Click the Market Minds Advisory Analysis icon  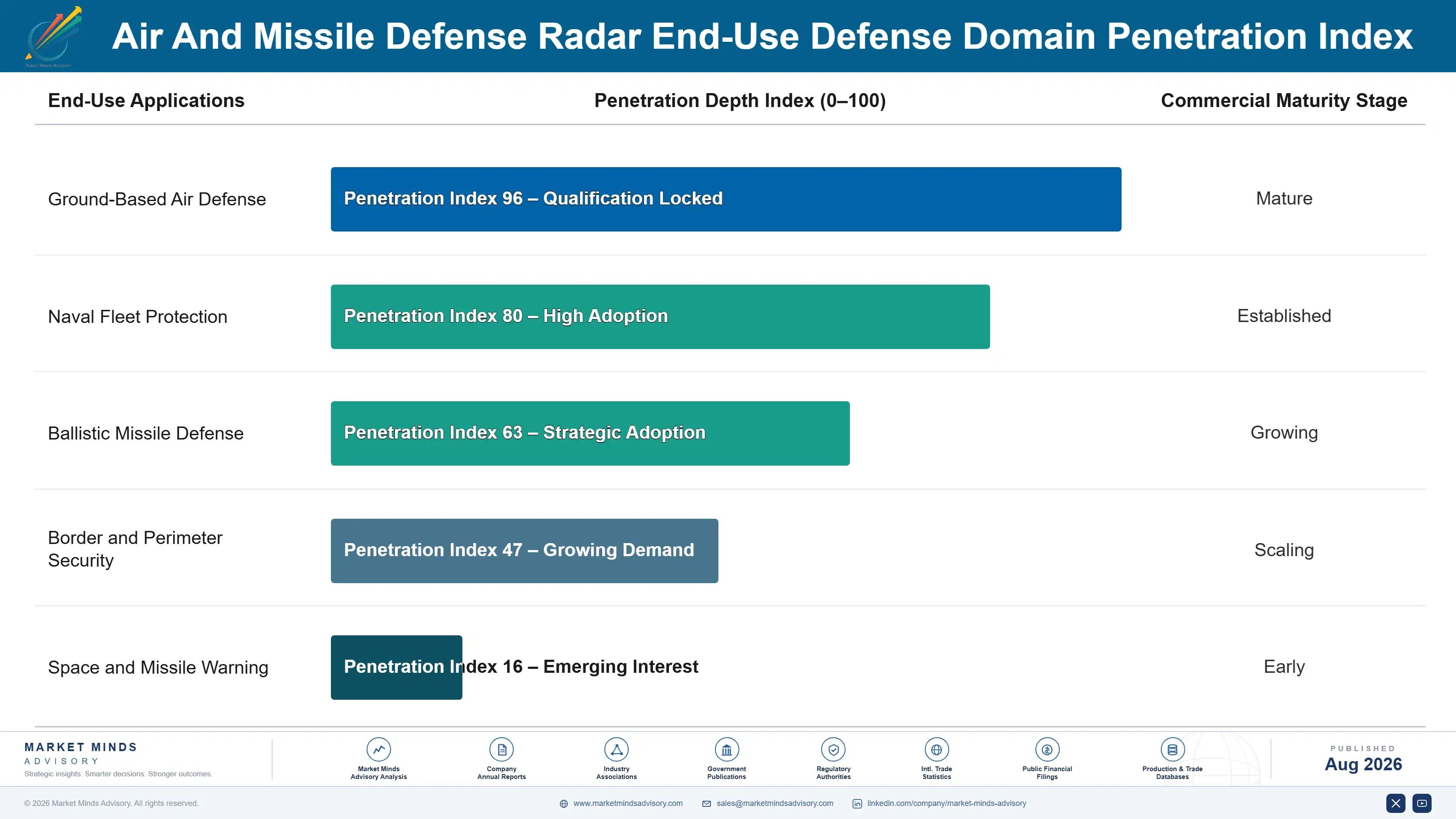coord(378,749)
